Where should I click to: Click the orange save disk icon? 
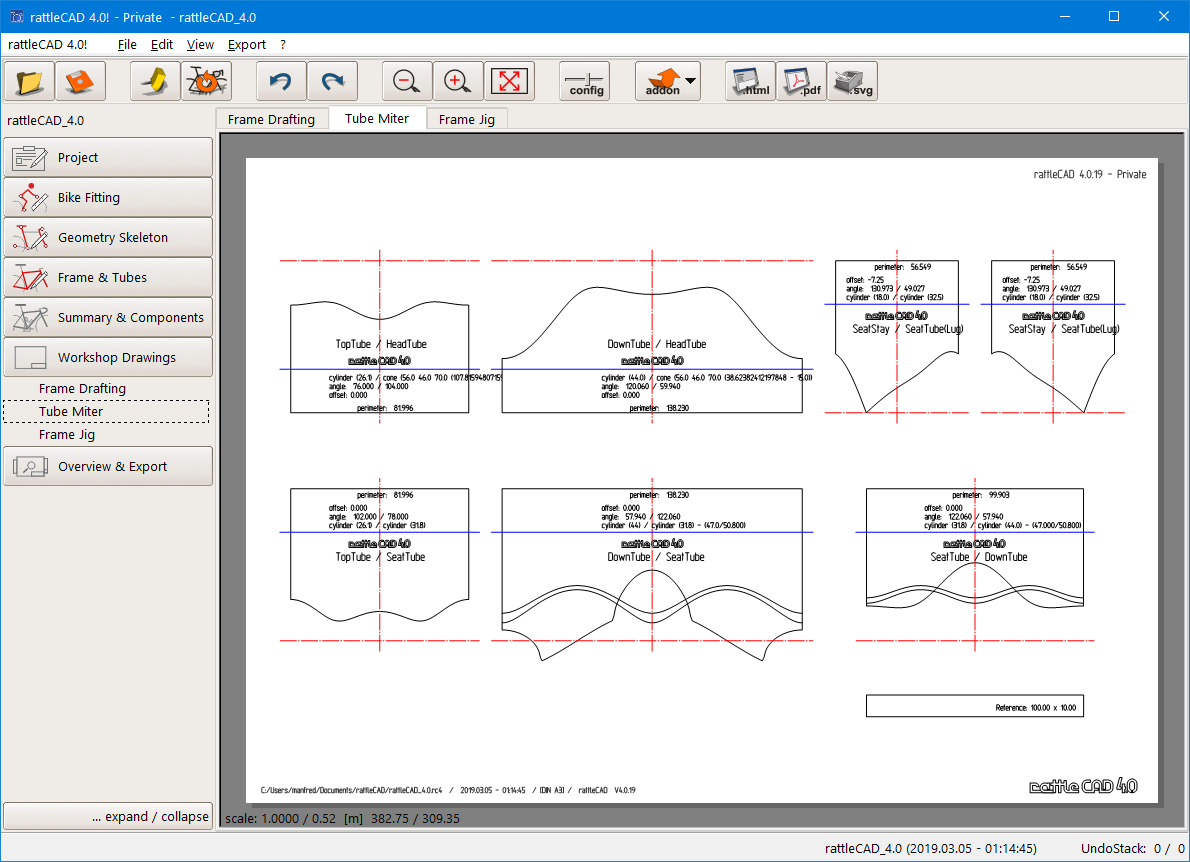tap(80, 81)
